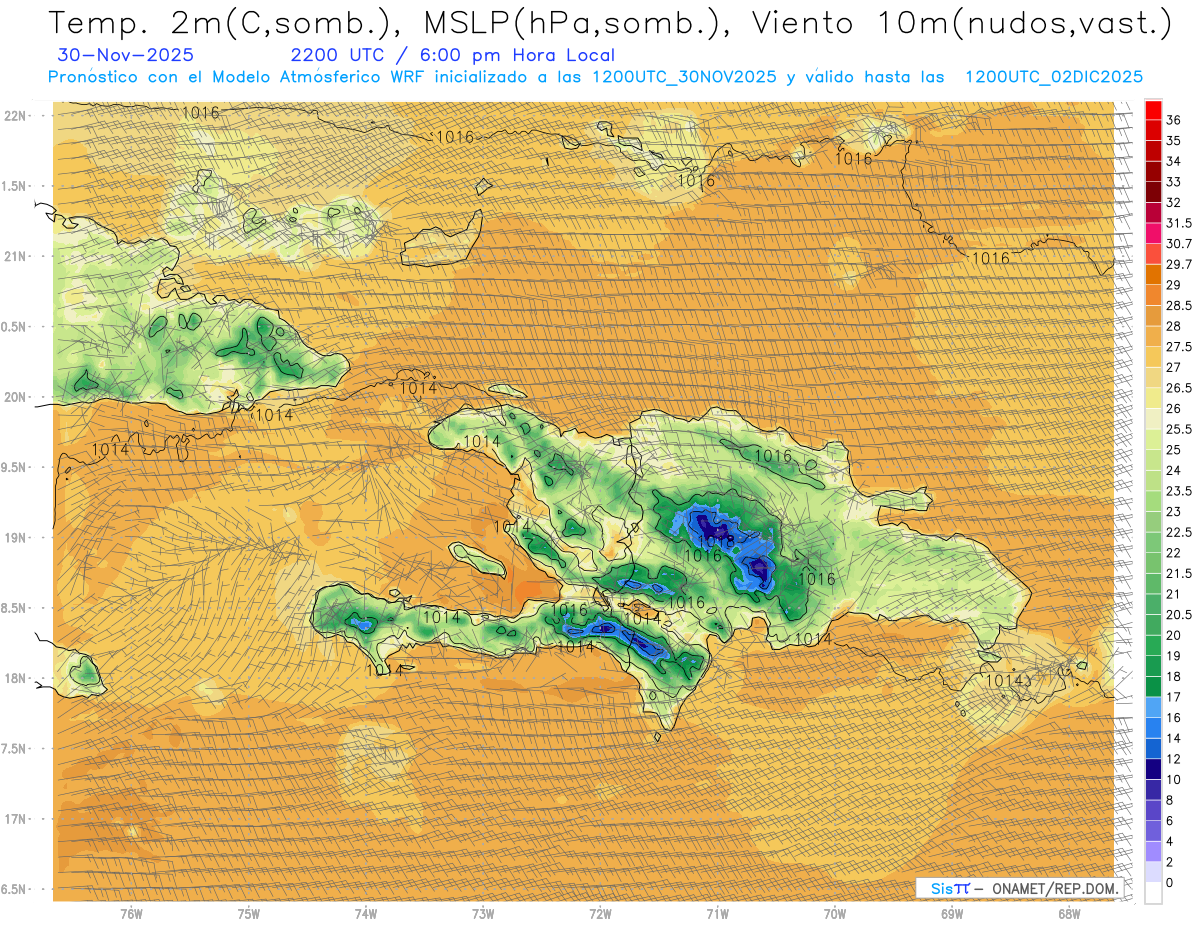
Task: Click the latitude axis label '19N'
Action: [x=16, y=537]
